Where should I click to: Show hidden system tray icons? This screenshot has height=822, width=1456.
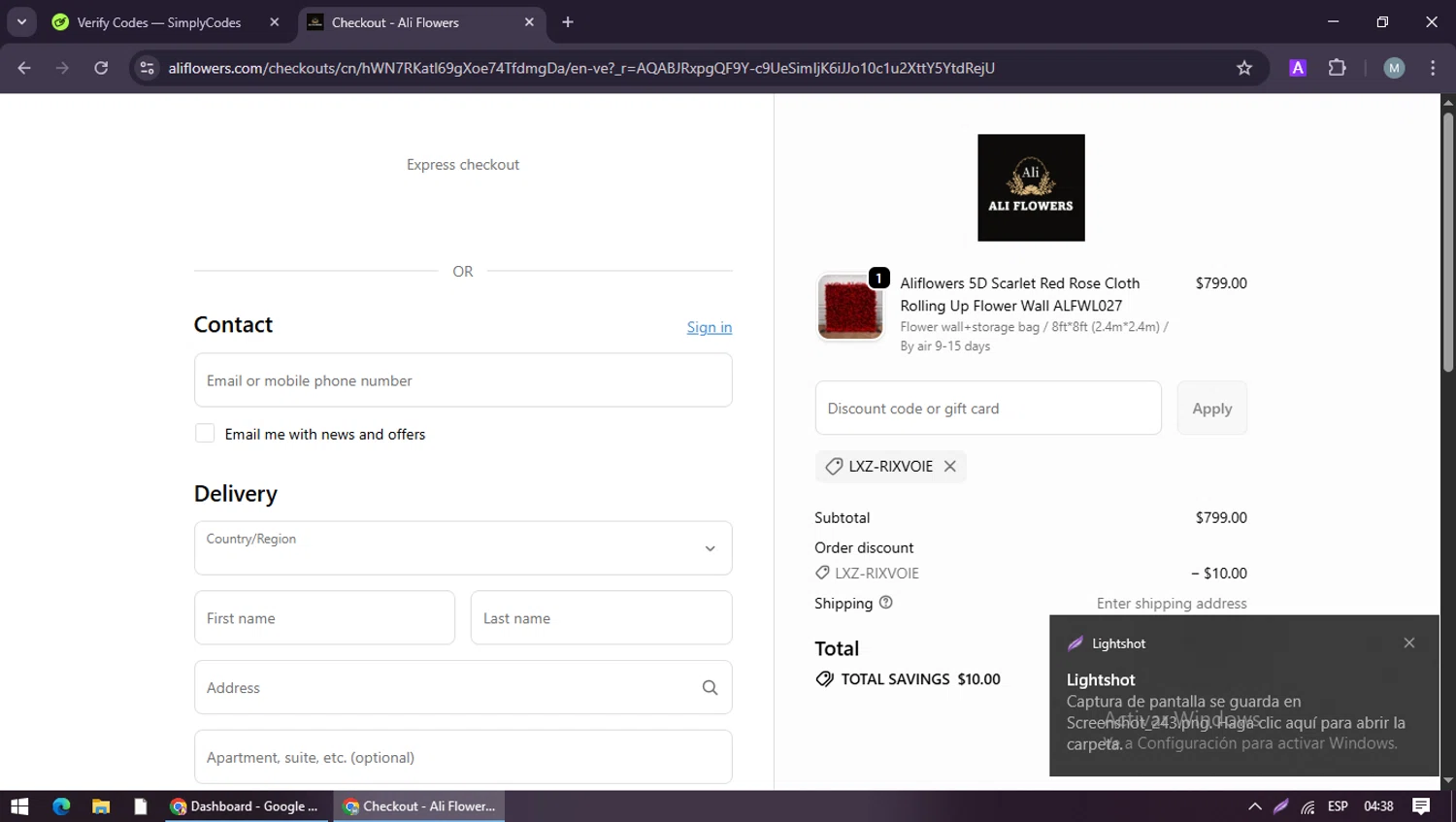1255,806
